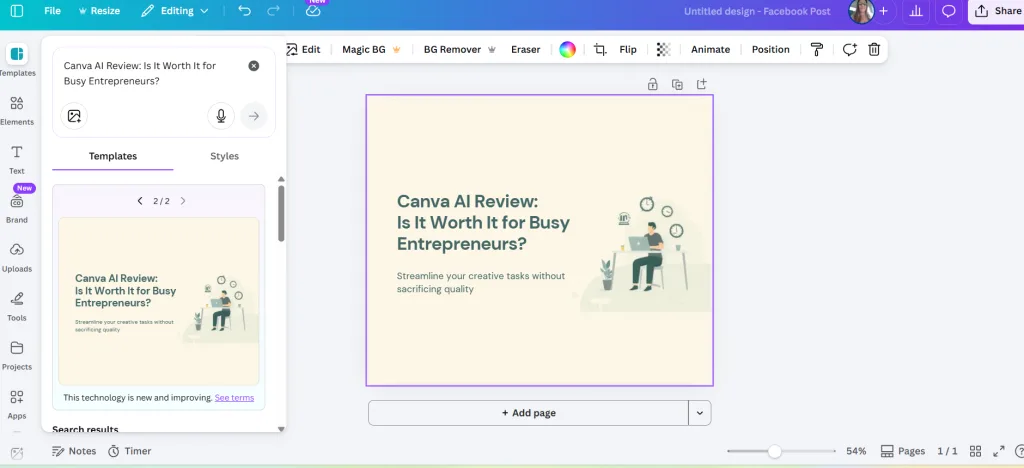Add an image to the prompt
The width and height of the screenshot is (1024, 468).
(x=74, y=116)
